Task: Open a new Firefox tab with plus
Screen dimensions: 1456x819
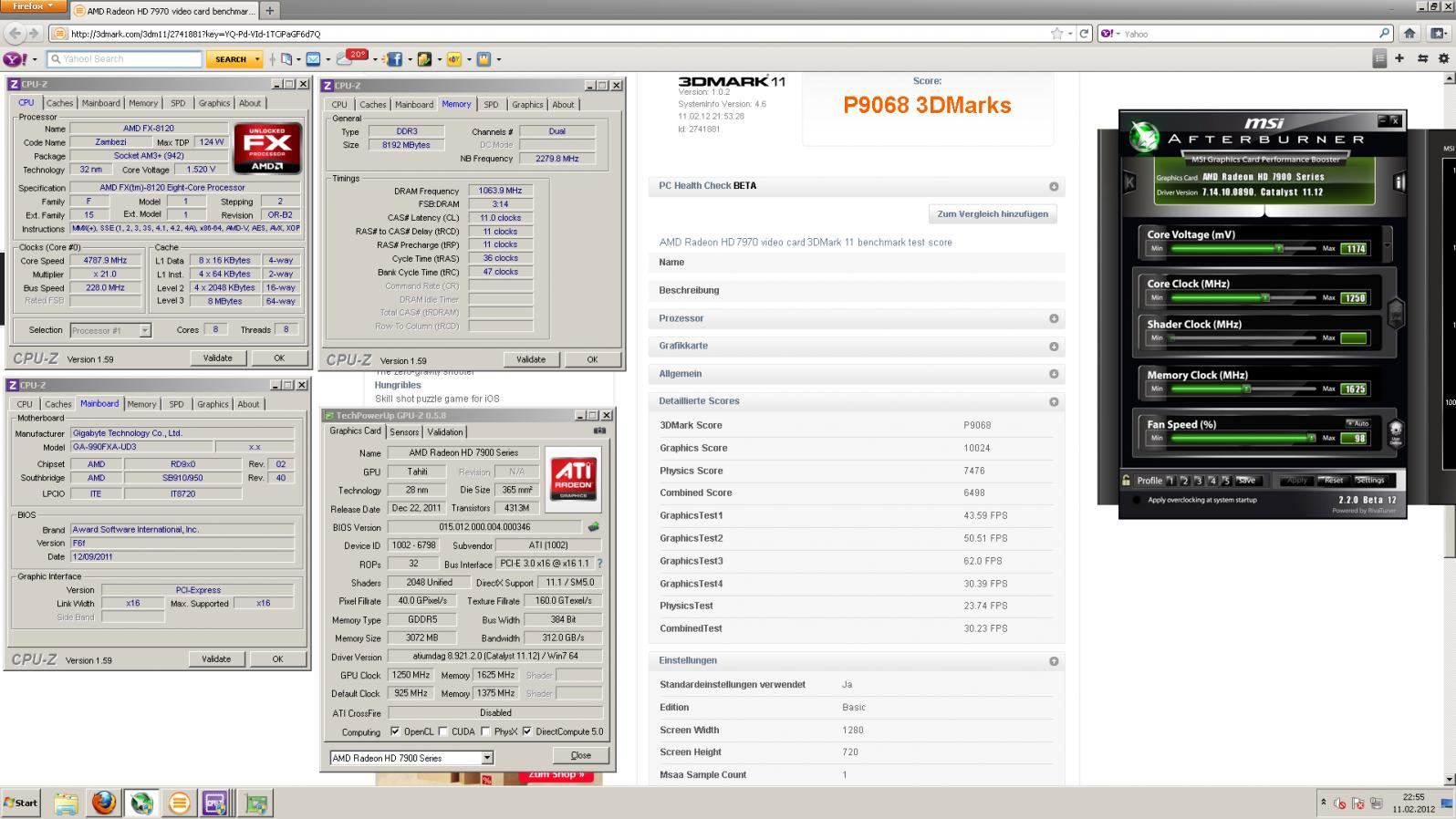Action: tap(269, 11)
